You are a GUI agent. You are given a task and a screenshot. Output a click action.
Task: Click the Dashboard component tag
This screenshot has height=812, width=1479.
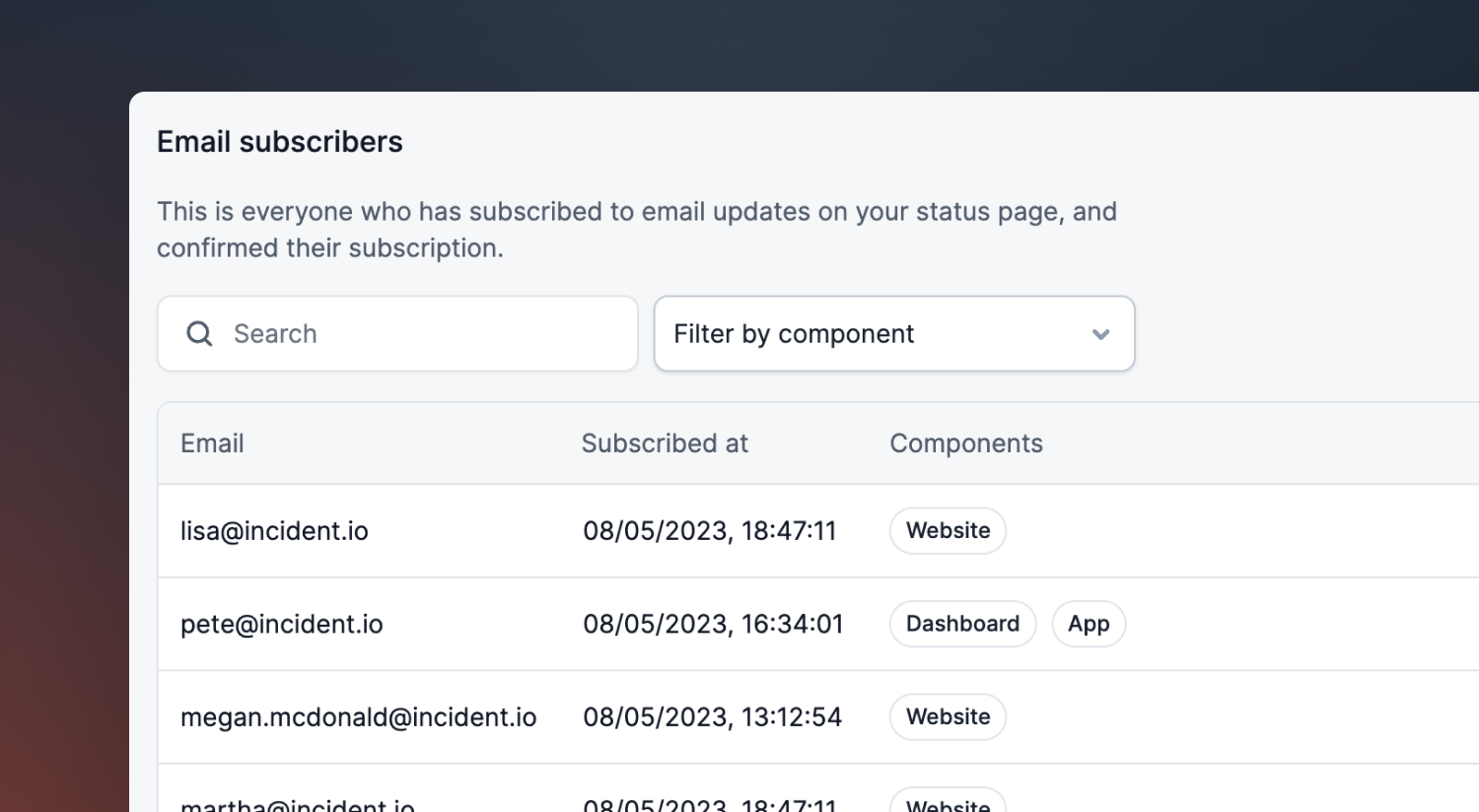click(962, 624)
